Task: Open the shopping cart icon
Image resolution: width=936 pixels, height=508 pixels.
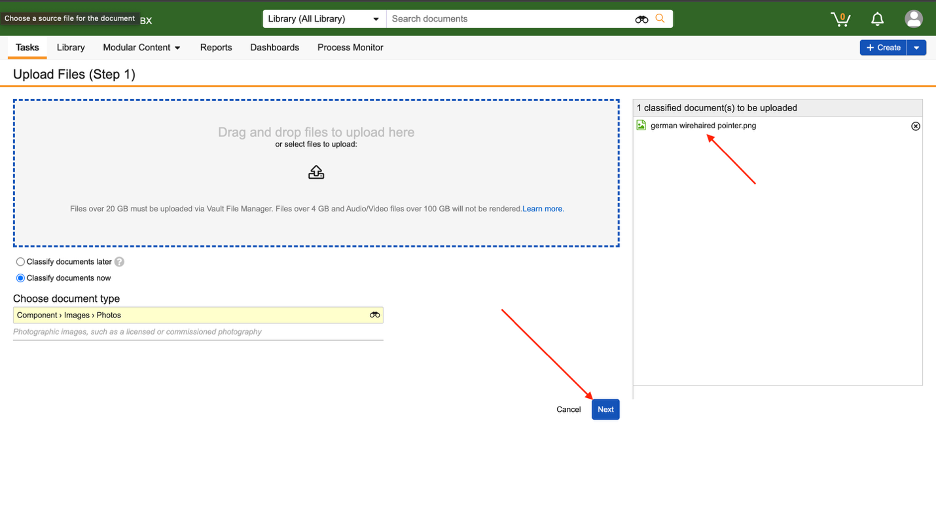Action: tap(840, 19)
